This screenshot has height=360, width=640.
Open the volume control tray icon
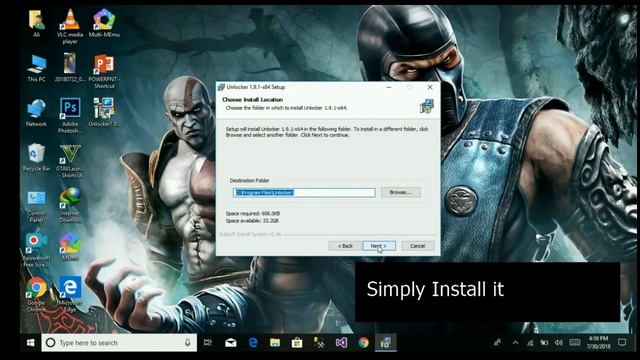coord(559,342)
